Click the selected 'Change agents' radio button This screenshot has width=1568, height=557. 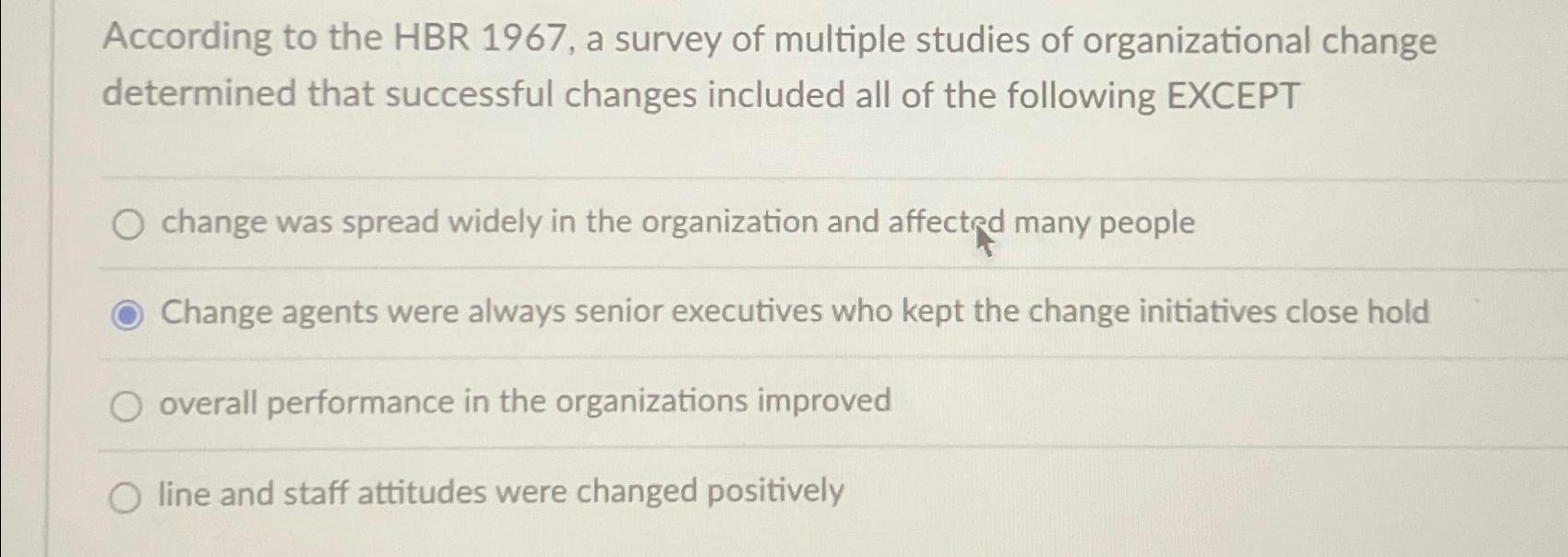pyautogui.click(x=127, y=314)
